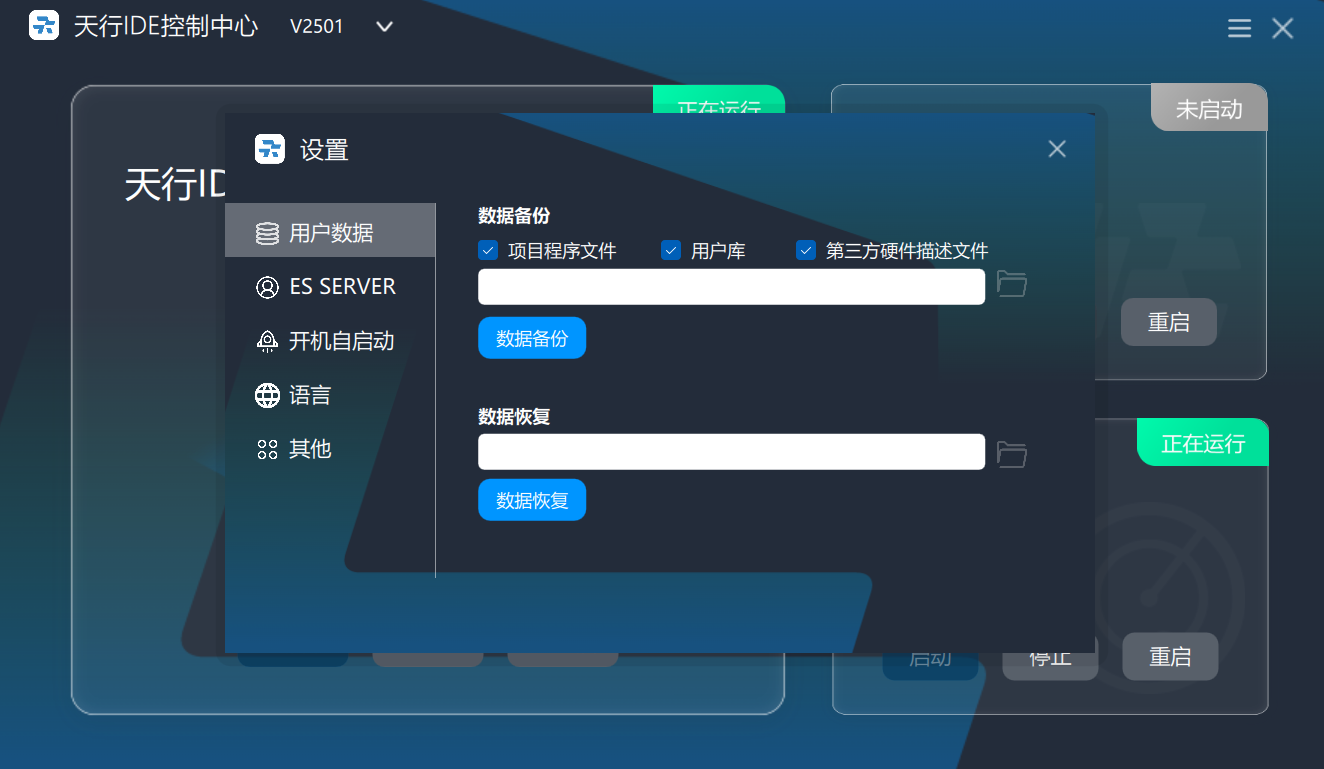Image resolution: width=1324 pixels, height=769 pixels.
Task: Click the restore path input field
Action: [x=731, y=452]
